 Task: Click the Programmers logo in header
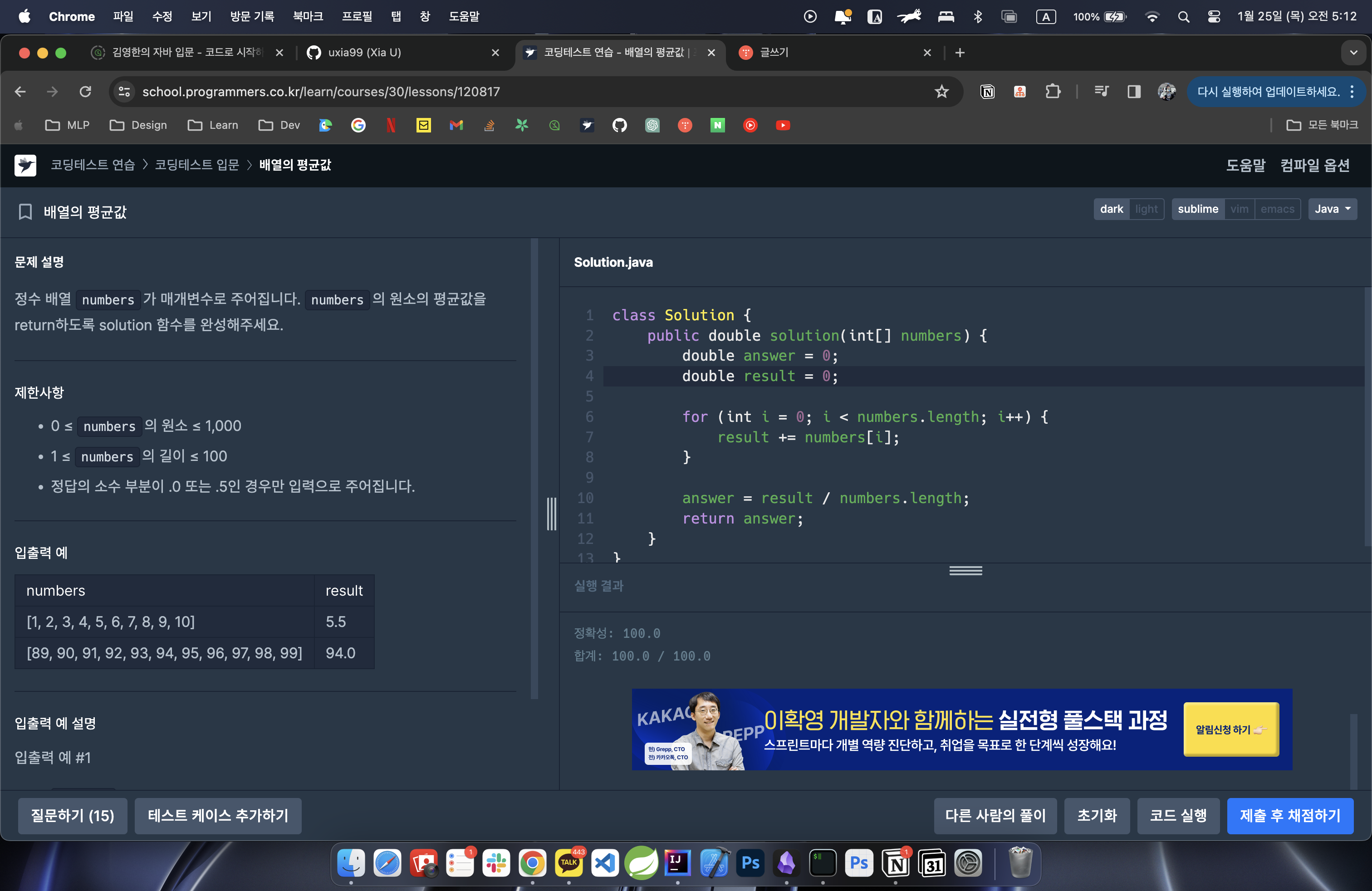point(25,165)
